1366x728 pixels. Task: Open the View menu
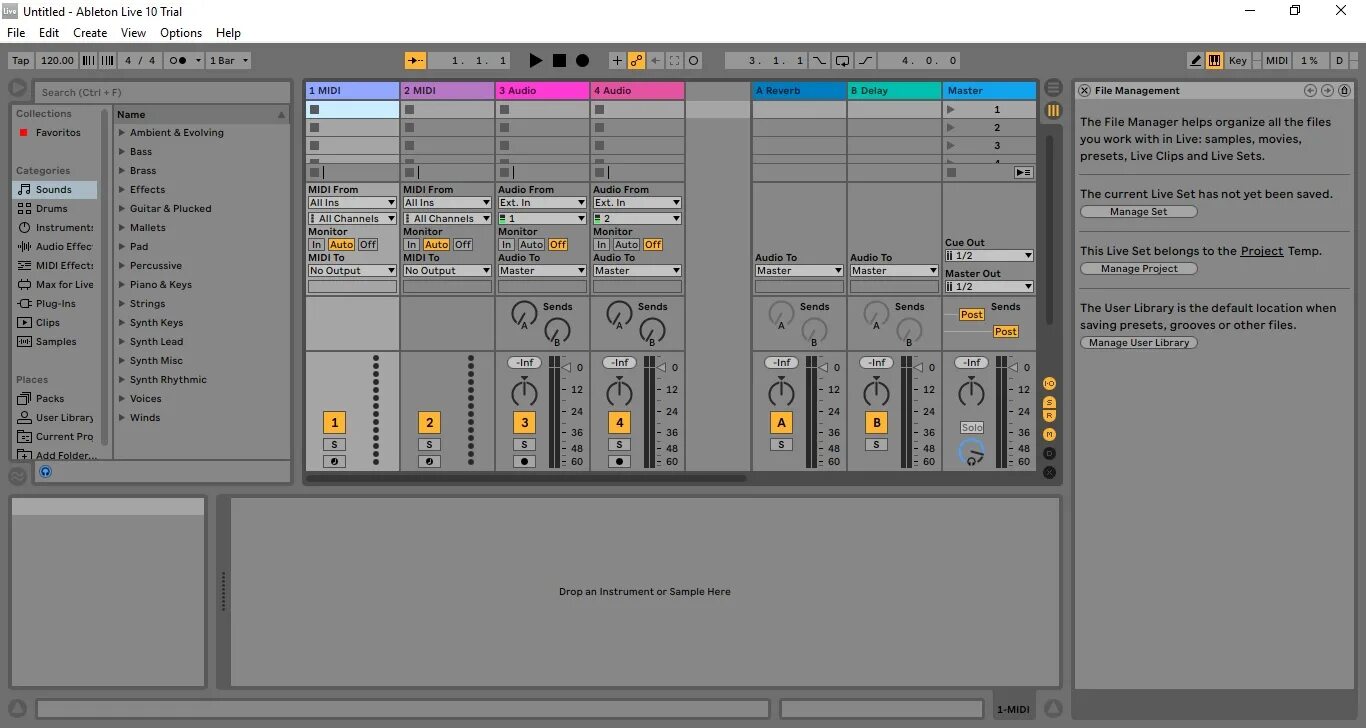(134, 33)
